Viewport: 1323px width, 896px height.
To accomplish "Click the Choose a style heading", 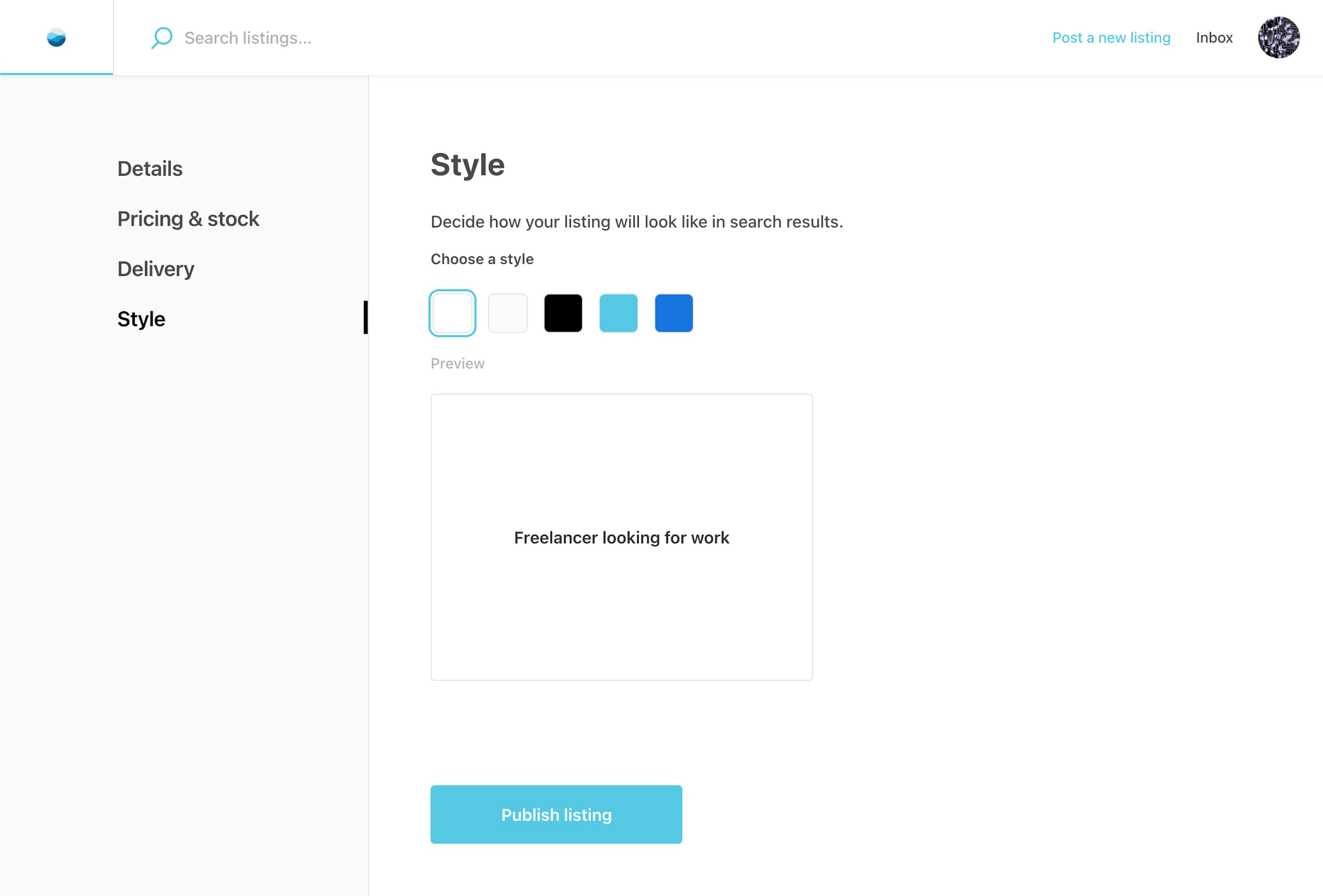I will [482, 259].
